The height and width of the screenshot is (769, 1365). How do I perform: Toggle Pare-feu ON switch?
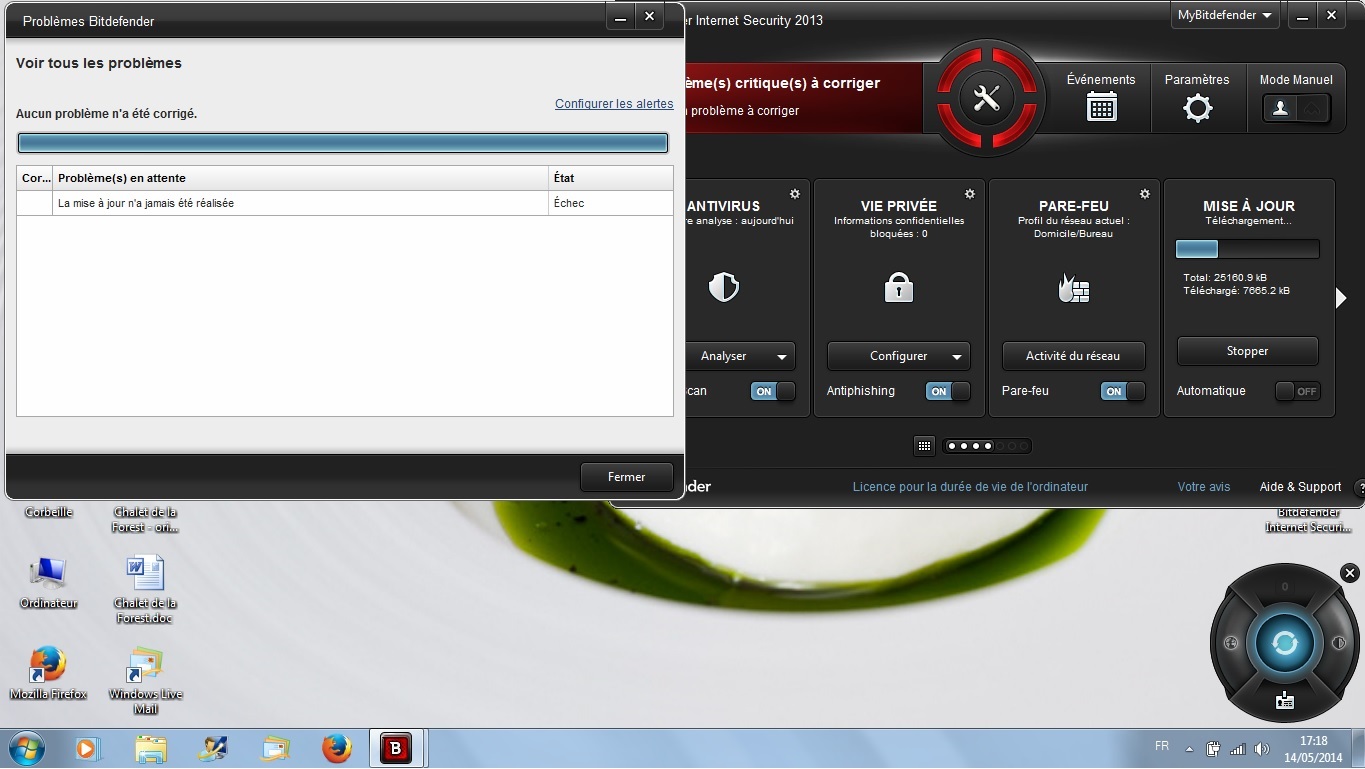pos(1123,392)
